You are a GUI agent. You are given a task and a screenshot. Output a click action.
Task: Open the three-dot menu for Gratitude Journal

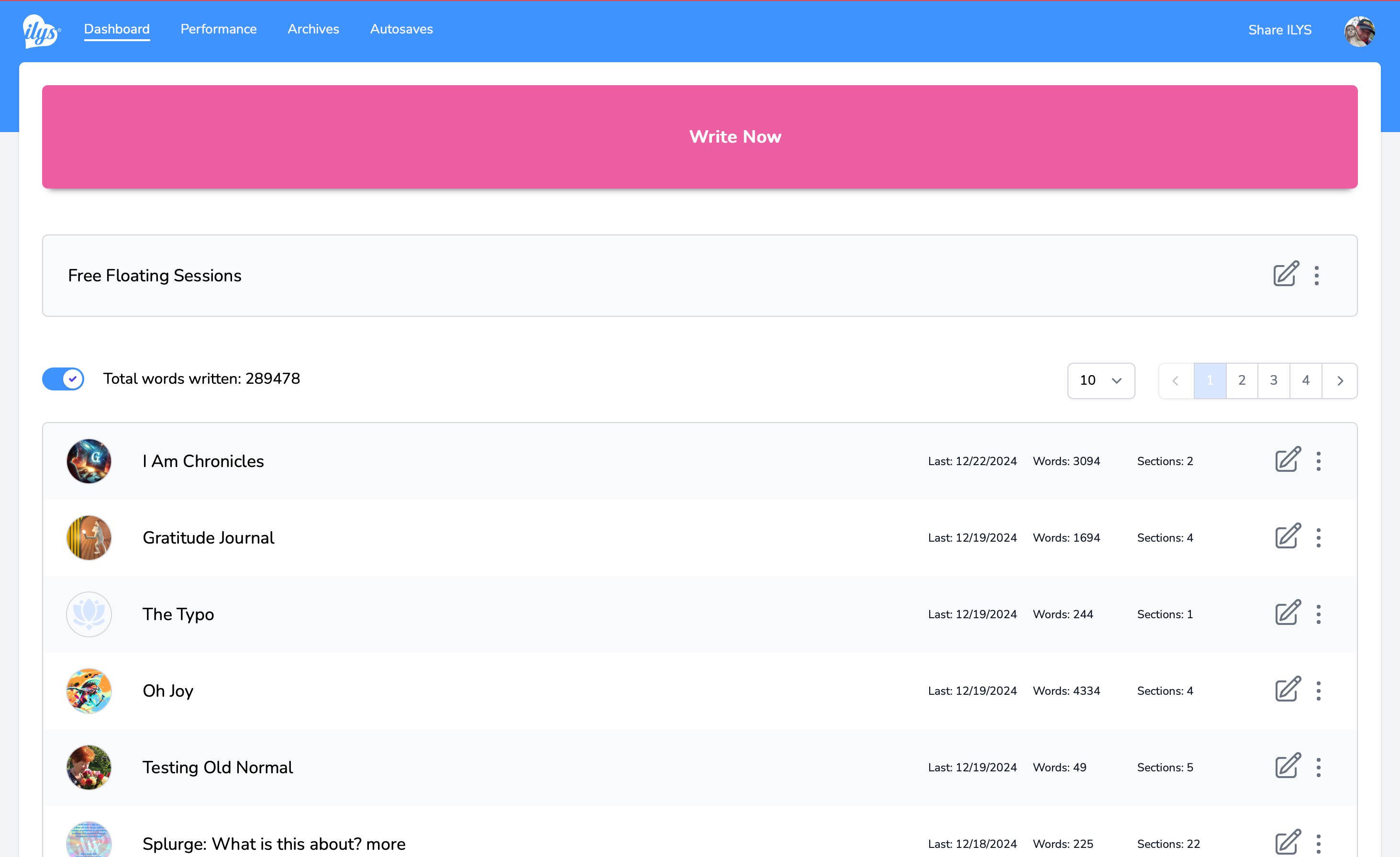point(1318,538)
